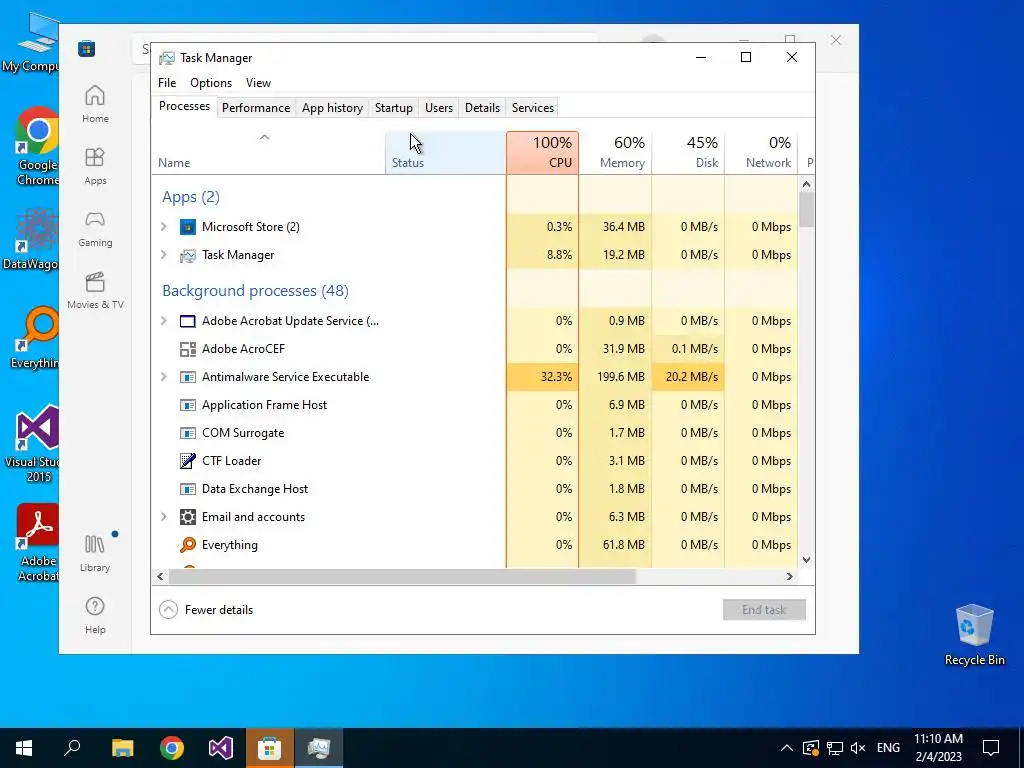Select the Google Chrome desktop shortcut
Screen dimensions: 1024x768
(37, 146)
